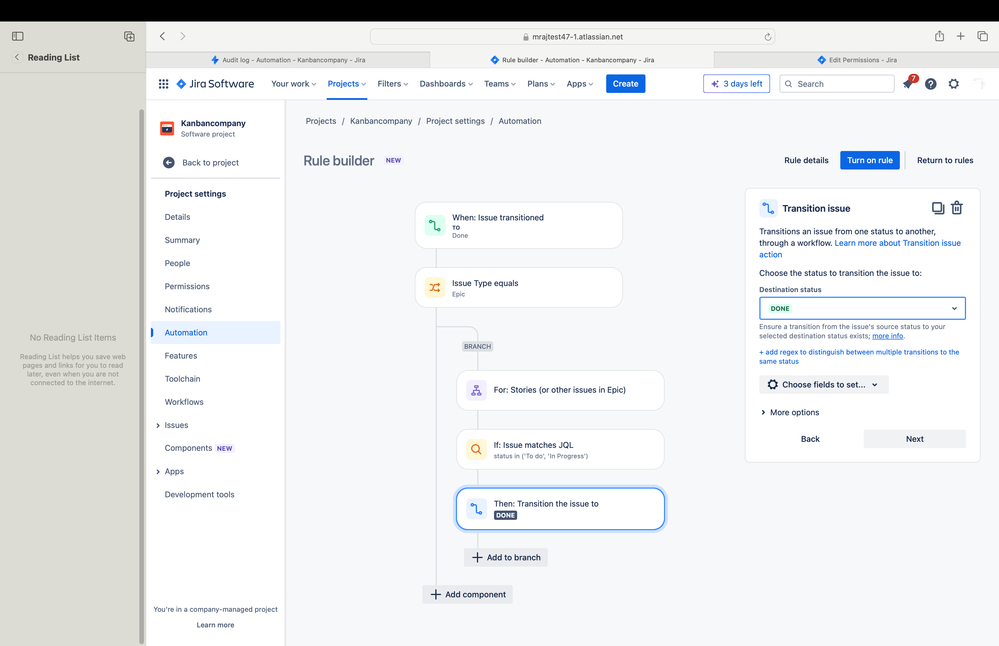Open Workflows in project settings

(184, 402)
